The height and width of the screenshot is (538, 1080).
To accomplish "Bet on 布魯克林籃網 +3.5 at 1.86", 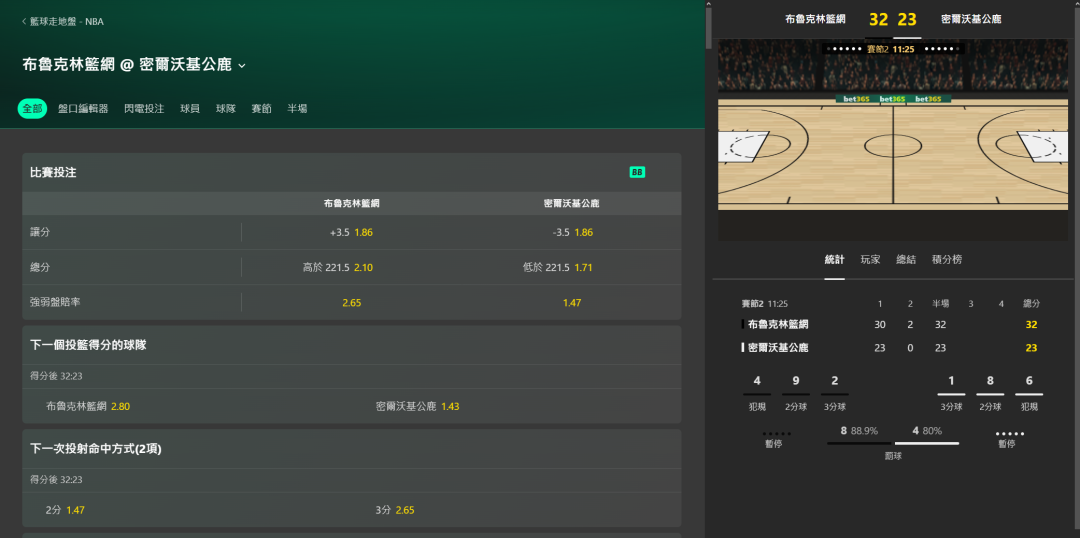I will [x=351, y=232].
